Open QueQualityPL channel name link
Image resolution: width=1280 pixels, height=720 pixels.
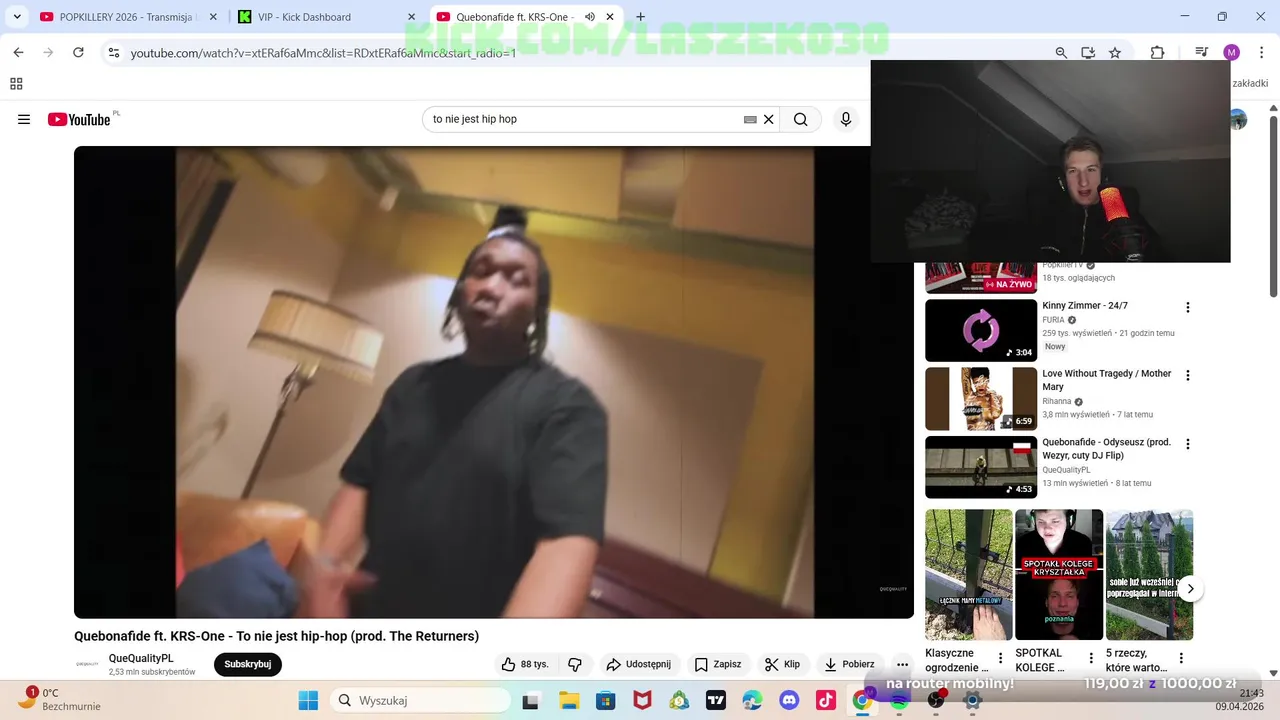click(x=141, y=658)
